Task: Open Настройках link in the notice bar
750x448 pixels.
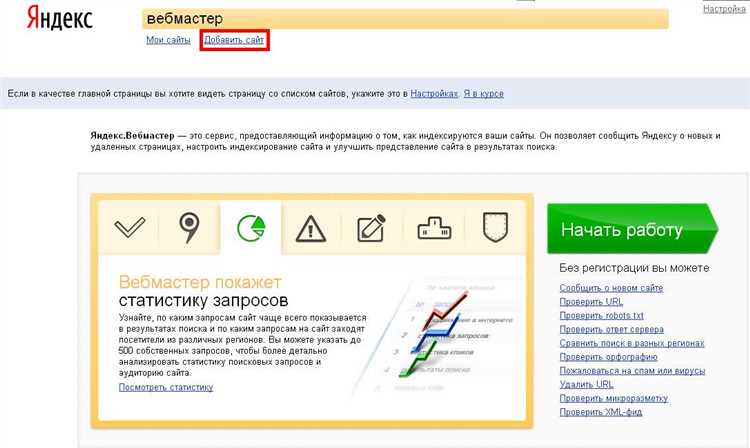Action: [x=434, y=94]
